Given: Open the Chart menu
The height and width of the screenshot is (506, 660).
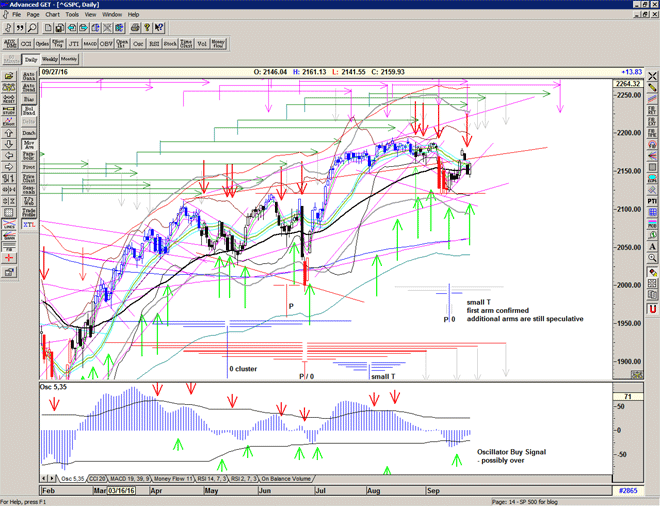Looking at the screenshot, I should click(52, 15).
